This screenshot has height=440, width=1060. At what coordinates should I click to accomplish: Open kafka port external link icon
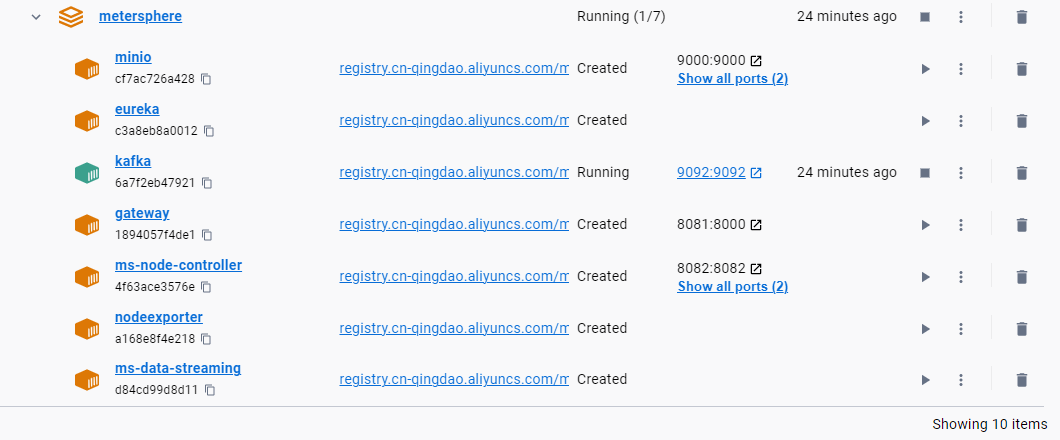[756, 173]
